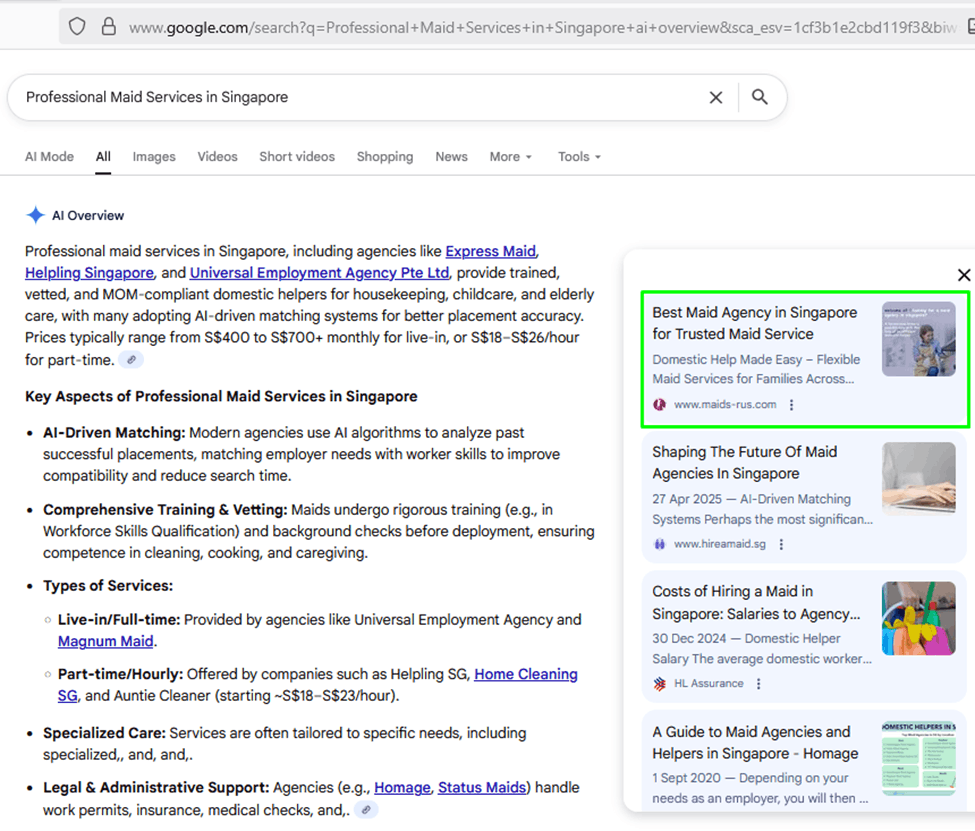Open three-dot menu for hireamaid.sg result
975x831 pixels.
coord(782,544)
